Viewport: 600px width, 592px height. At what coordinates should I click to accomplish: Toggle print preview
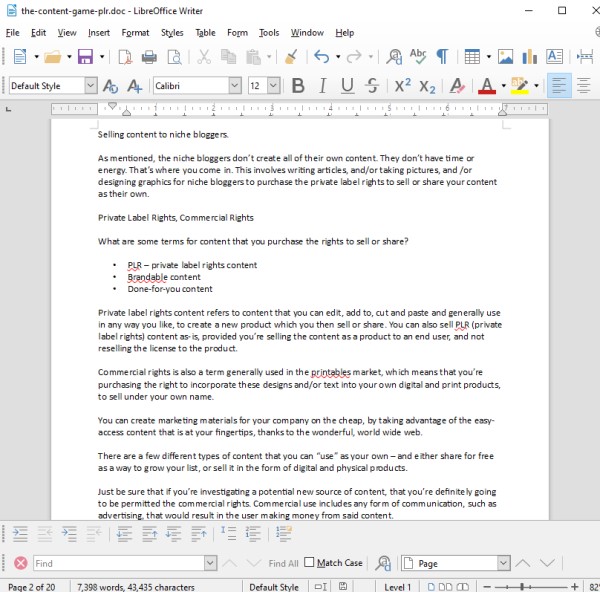(174, 57)
